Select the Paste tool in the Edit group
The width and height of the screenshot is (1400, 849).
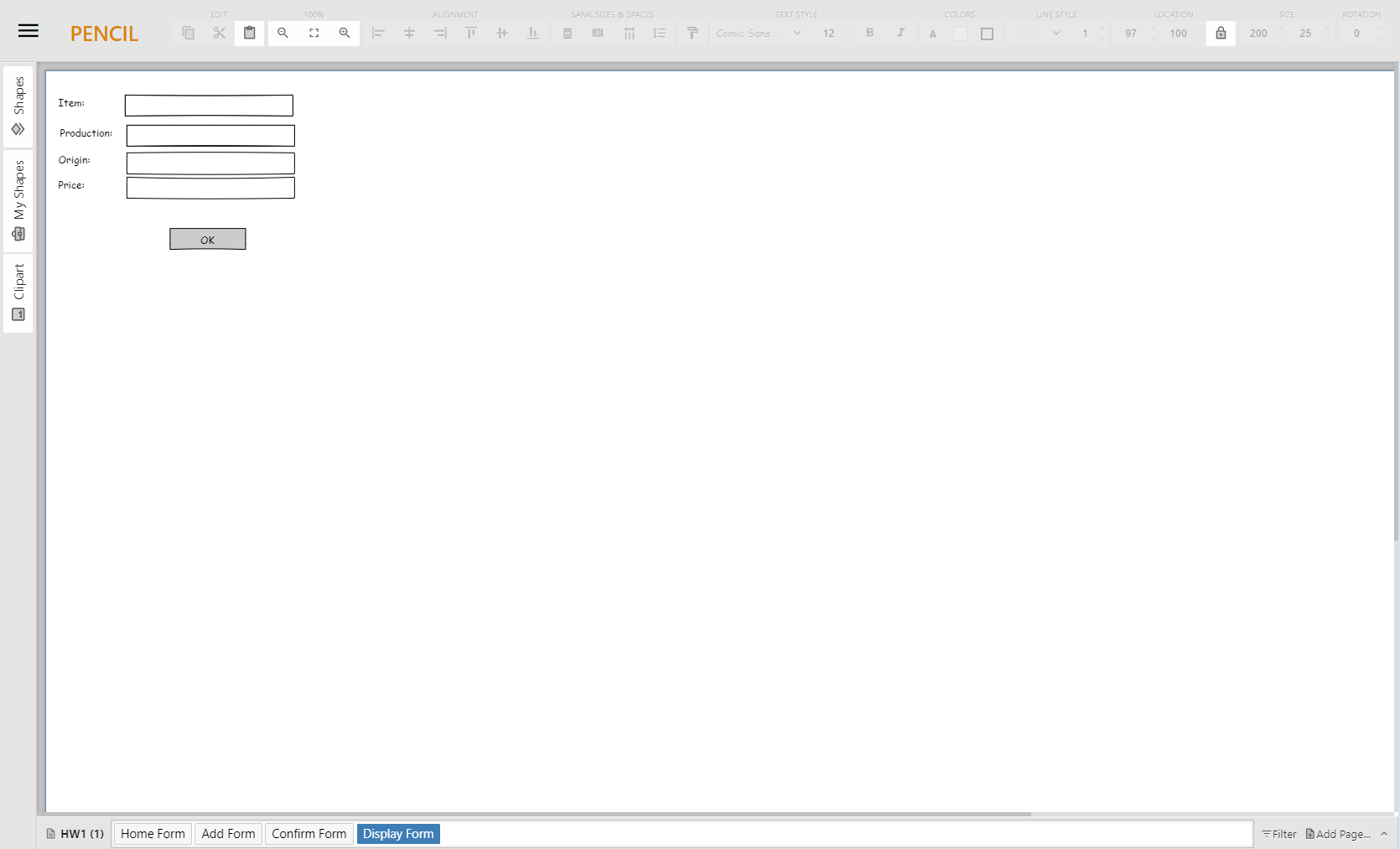[x=249, y=34]
